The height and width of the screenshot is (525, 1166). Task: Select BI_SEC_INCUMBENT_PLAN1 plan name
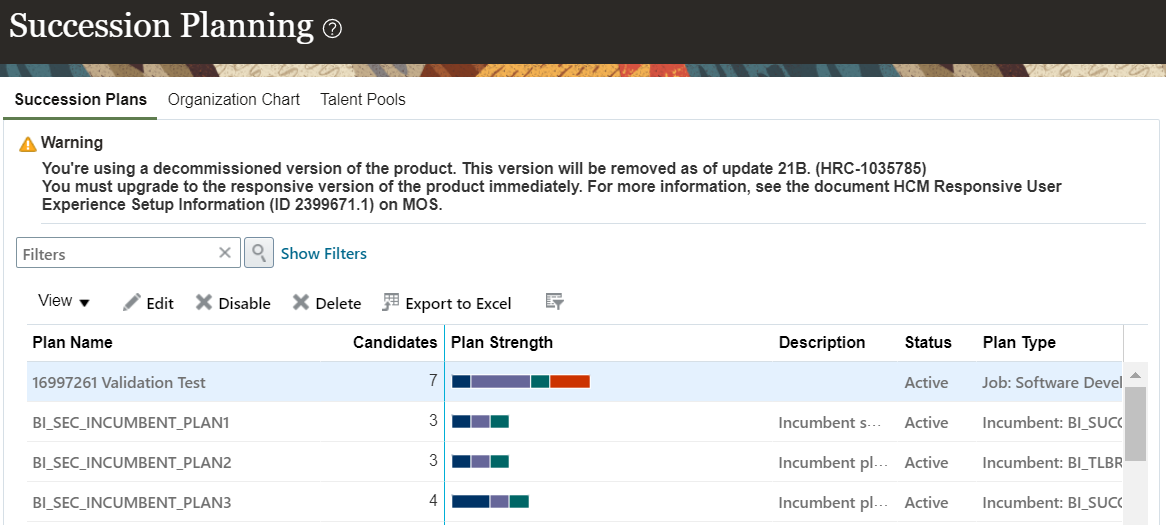point(131,422)
